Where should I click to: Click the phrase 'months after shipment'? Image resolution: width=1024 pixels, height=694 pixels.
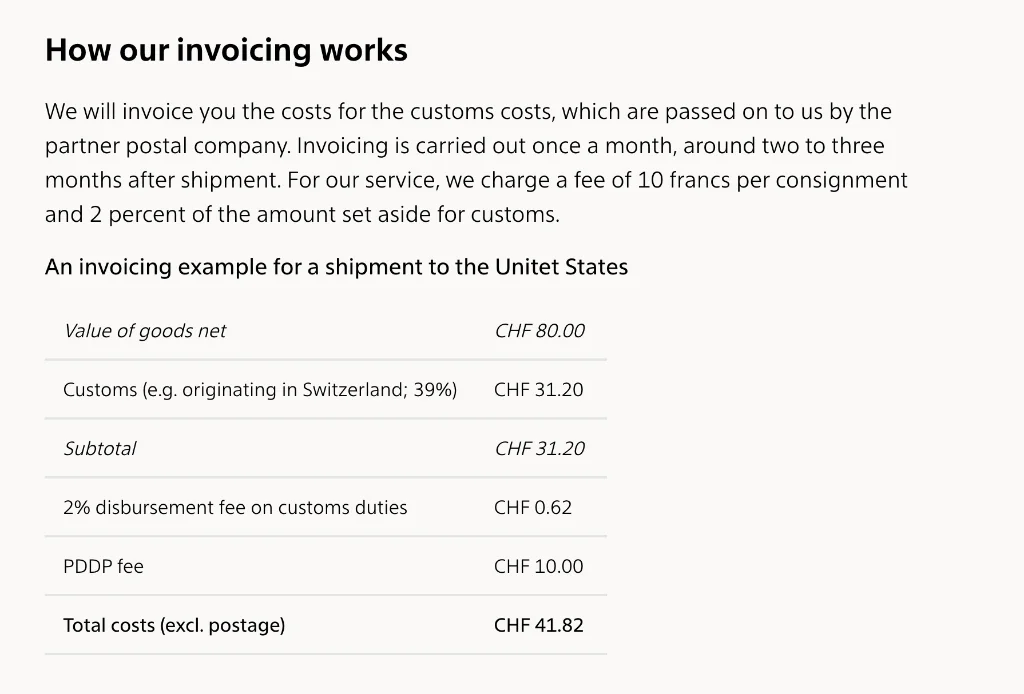[x=161, y=181]
